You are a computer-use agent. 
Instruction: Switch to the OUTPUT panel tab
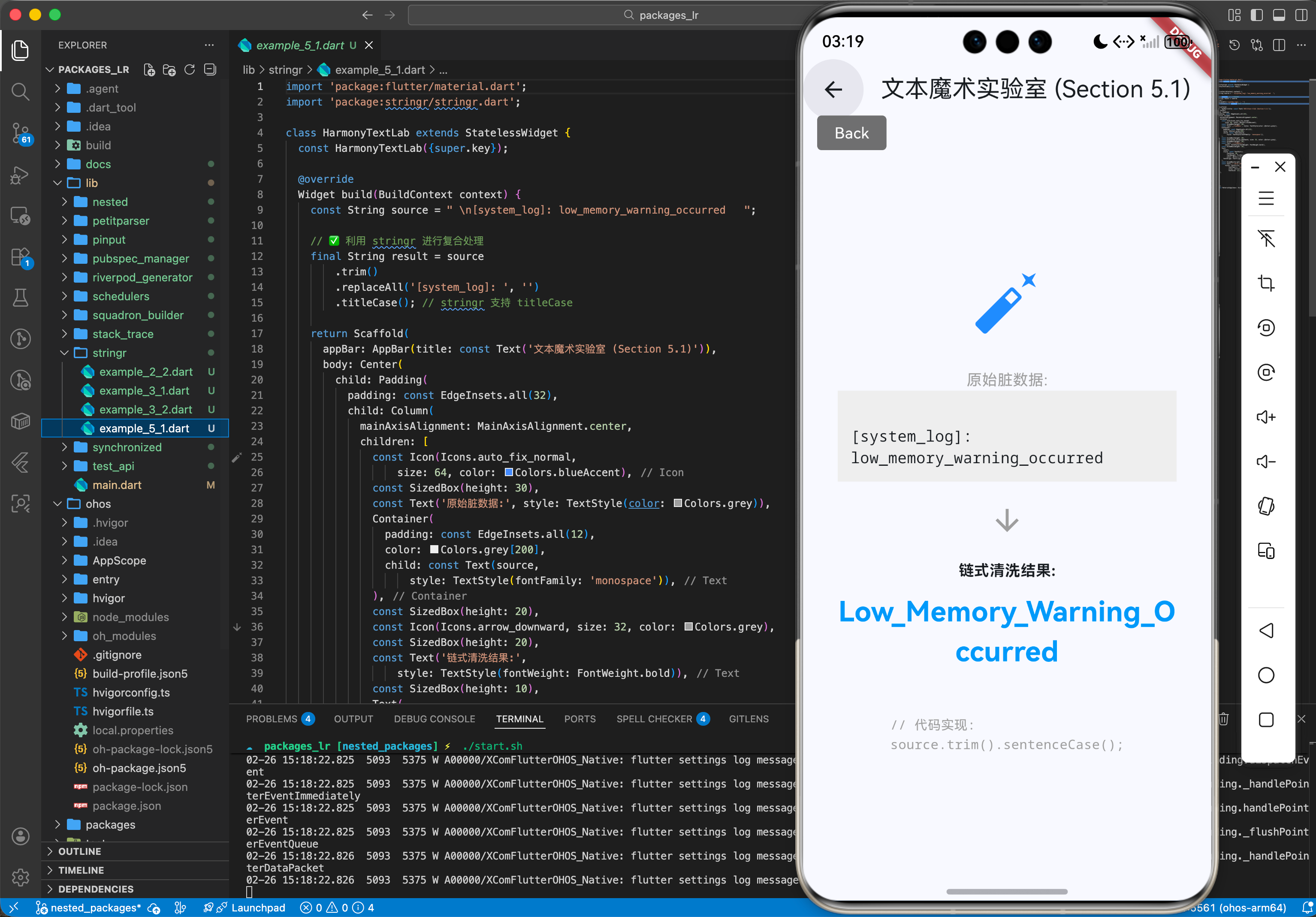coord(353,719)
